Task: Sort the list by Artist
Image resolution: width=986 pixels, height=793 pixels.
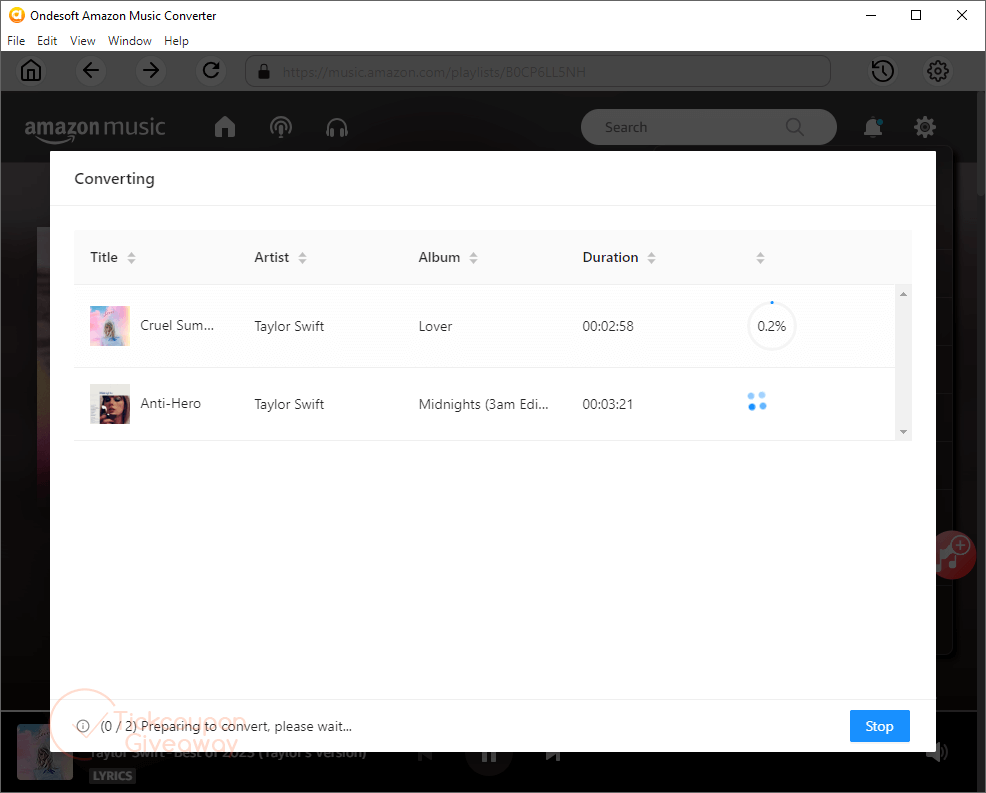Action: pos(302,257)
